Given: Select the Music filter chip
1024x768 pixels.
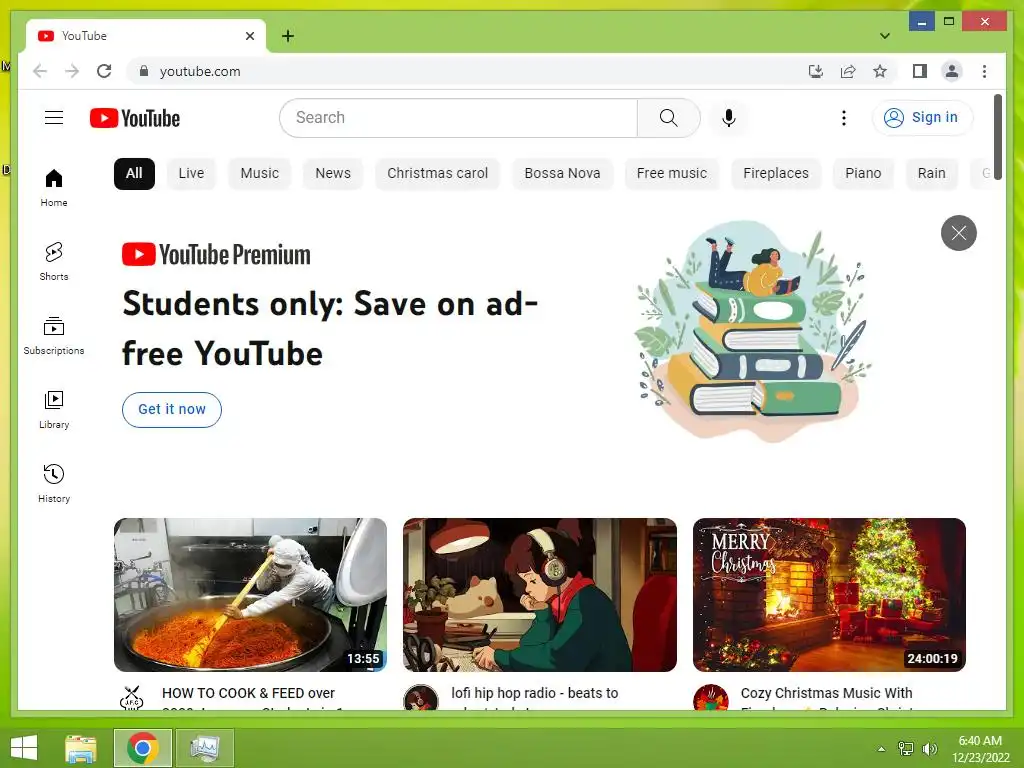Looking at the screenshot, I should point(259,174).
